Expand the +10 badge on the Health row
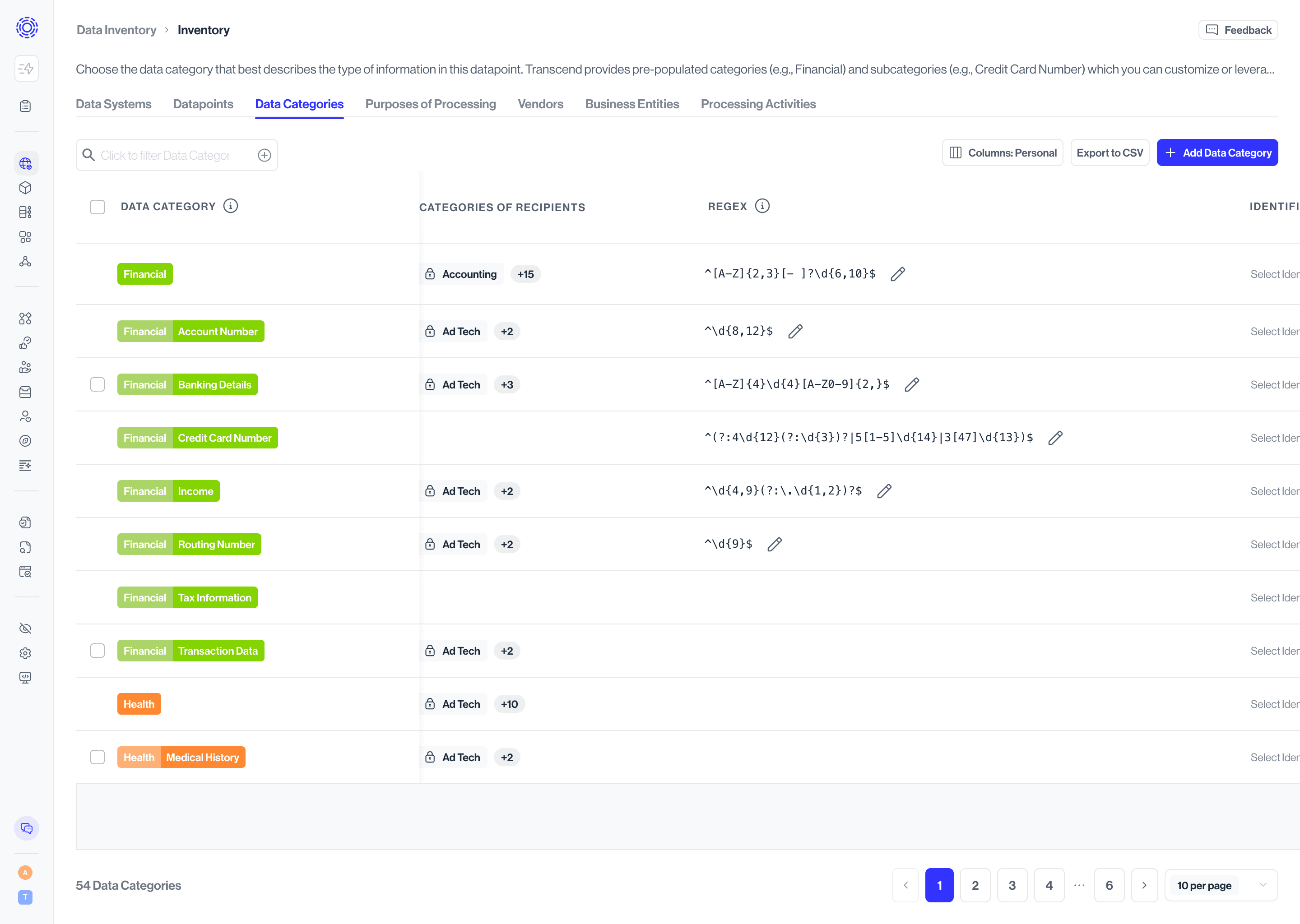The width and height of the screenshot is (1300, 924). [510, 704]
